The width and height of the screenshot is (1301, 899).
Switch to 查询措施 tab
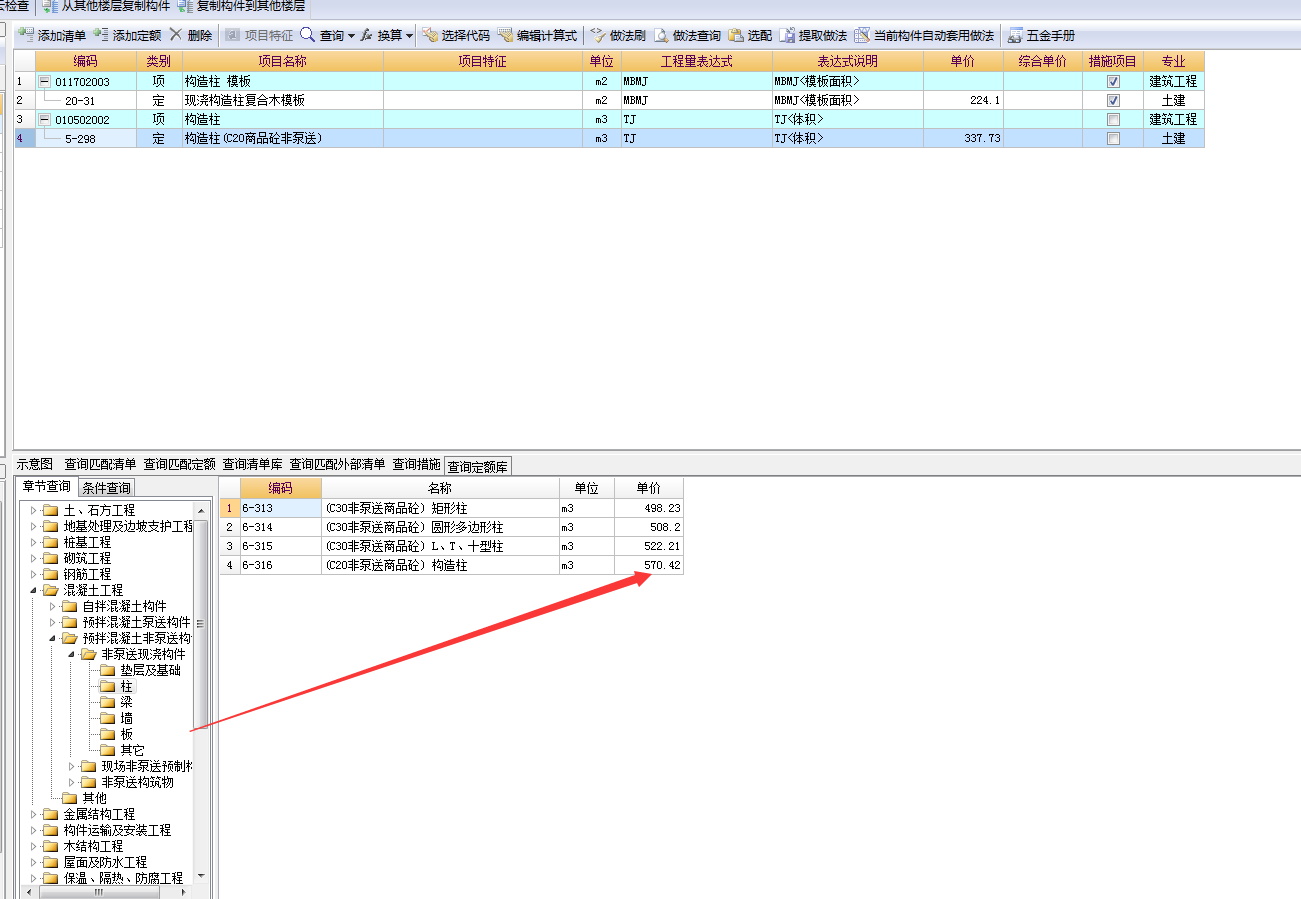tap(416, 464)
